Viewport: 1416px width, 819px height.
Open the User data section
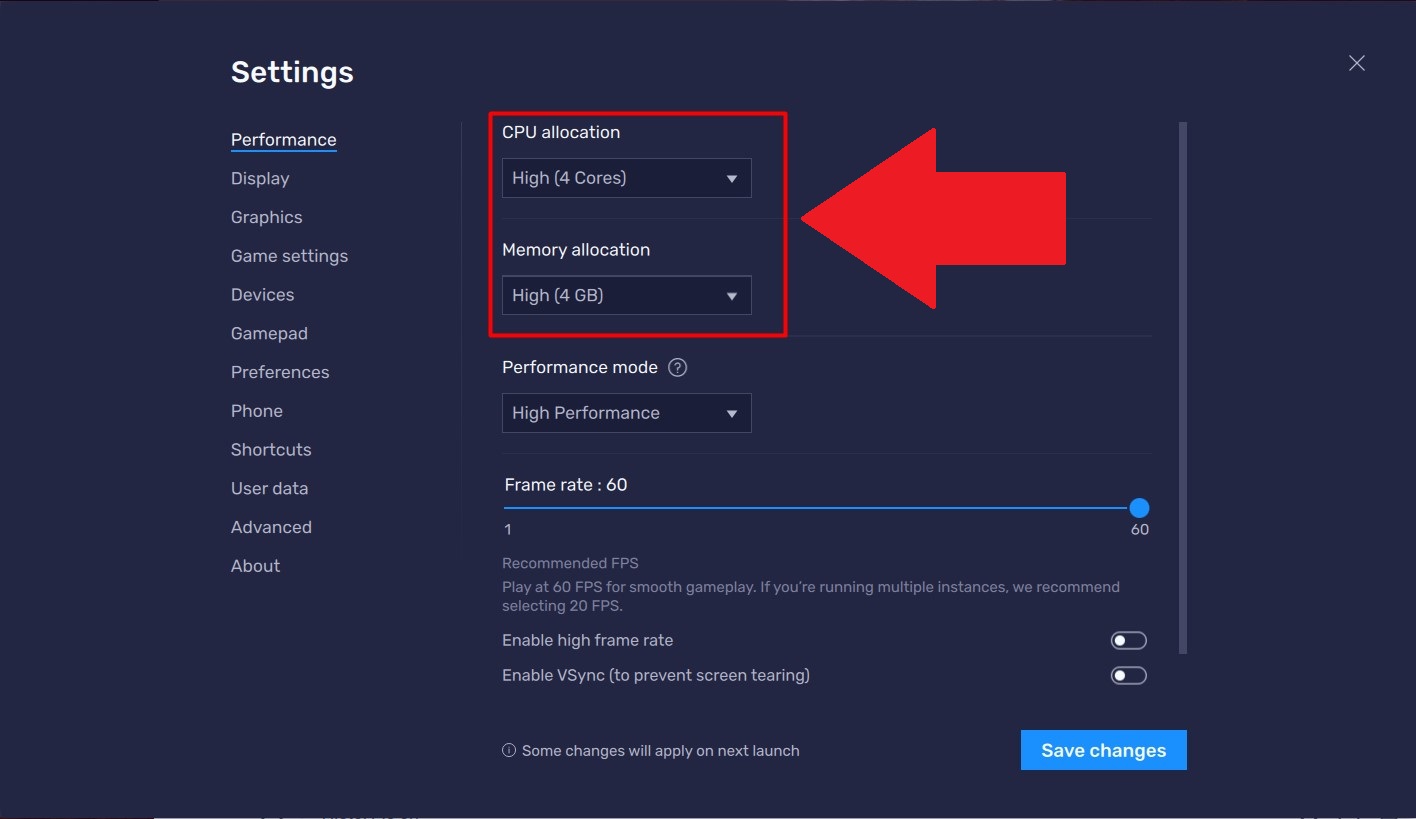[x=269, y=488]
